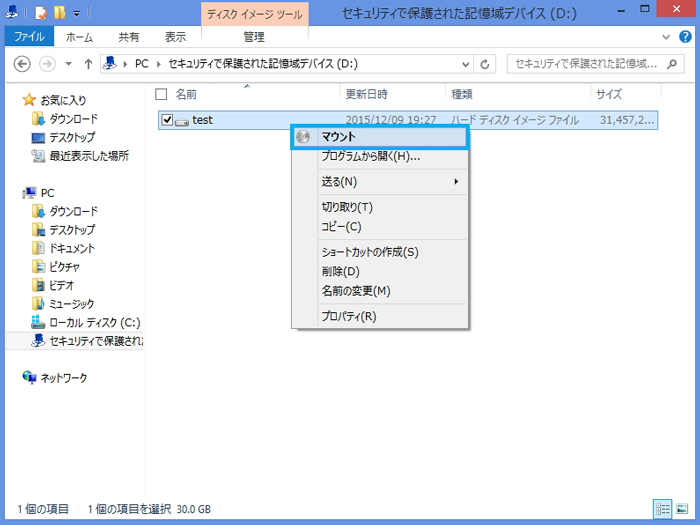This screenshot has width=700, height=525.
Task: Click the search magnifier icon
Action: tap(672, 64)
